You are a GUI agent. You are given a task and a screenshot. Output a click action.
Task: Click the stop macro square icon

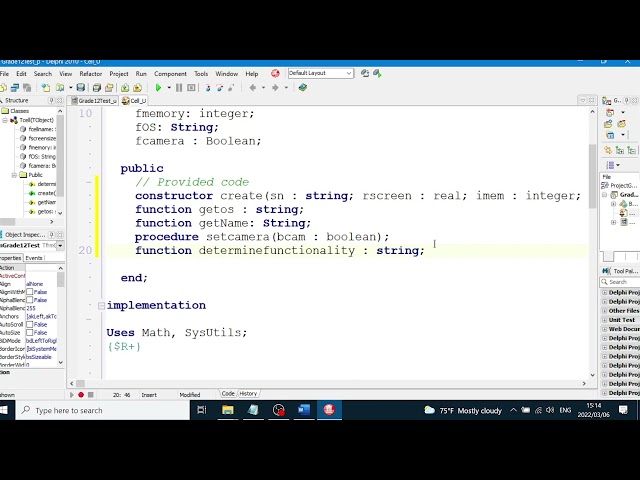click(x=91, y=395)
